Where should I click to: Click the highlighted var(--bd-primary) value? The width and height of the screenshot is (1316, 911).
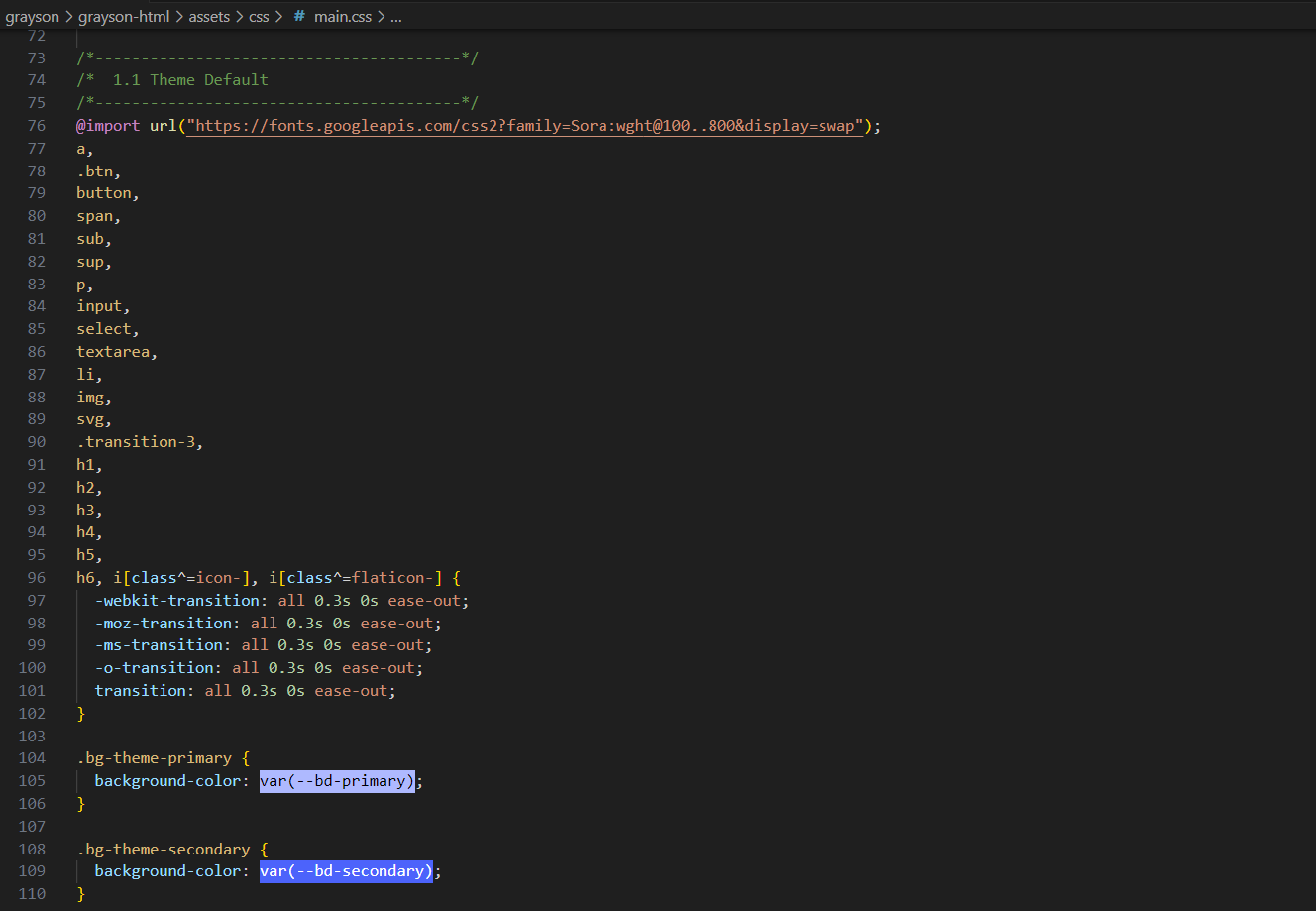337,781
